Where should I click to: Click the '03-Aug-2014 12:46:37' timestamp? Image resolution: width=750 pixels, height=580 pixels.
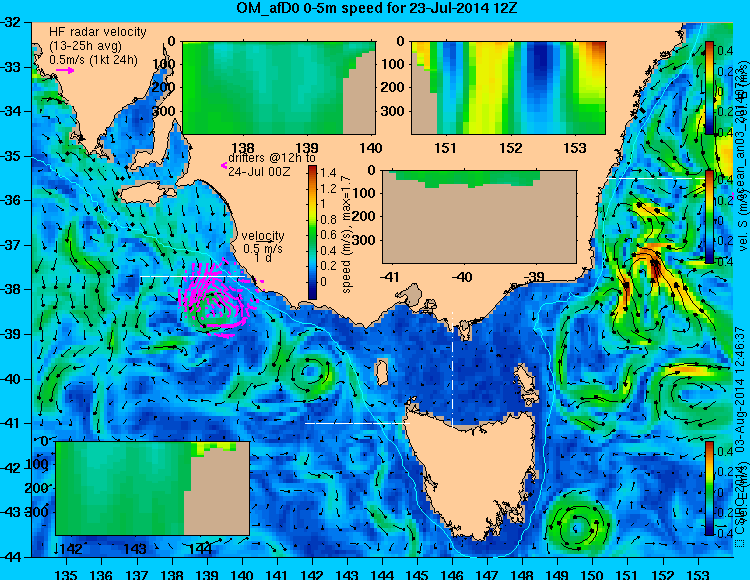(739, 388)
